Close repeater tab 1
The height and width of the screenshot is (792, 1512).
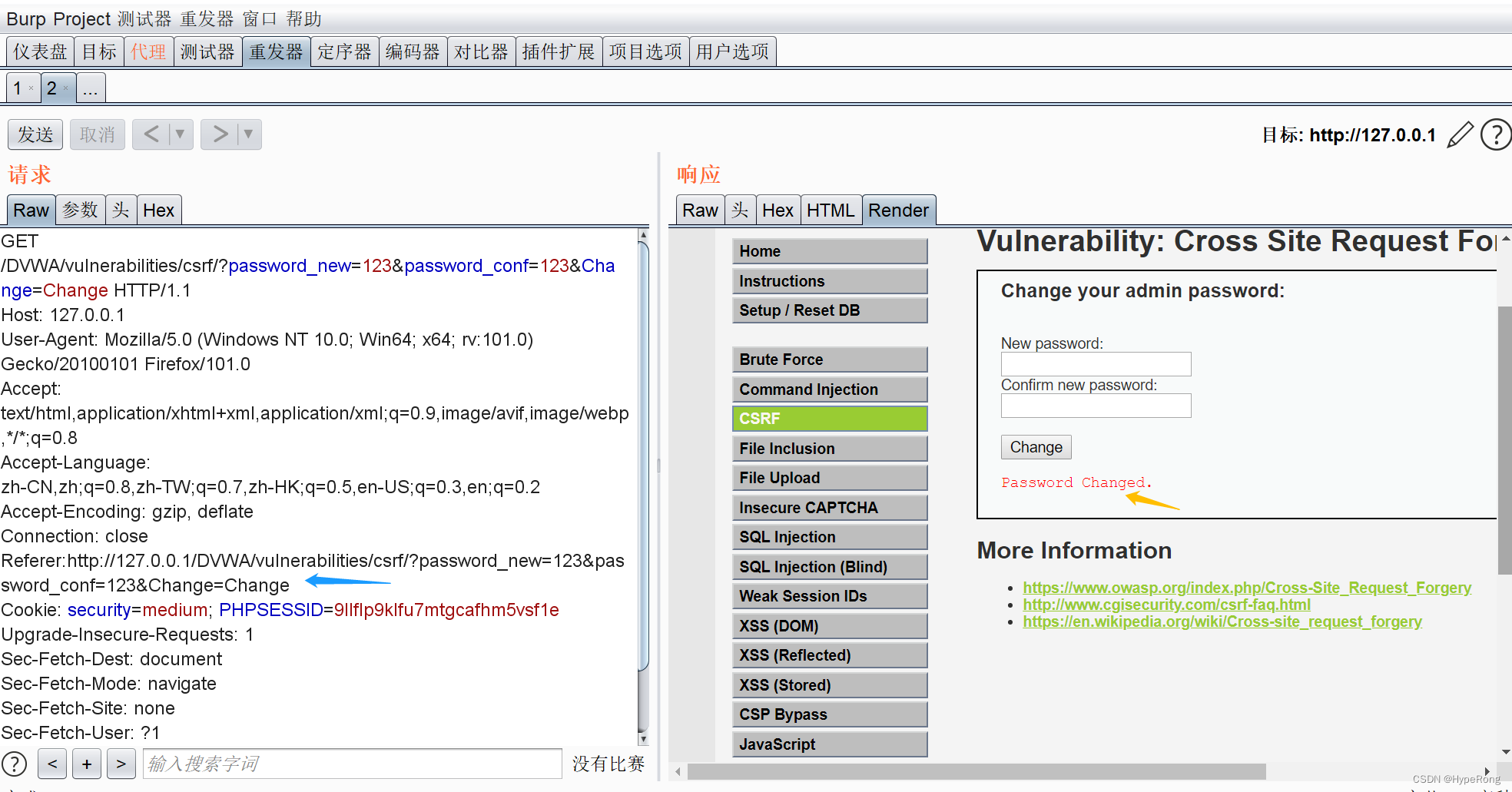(31, 88)
